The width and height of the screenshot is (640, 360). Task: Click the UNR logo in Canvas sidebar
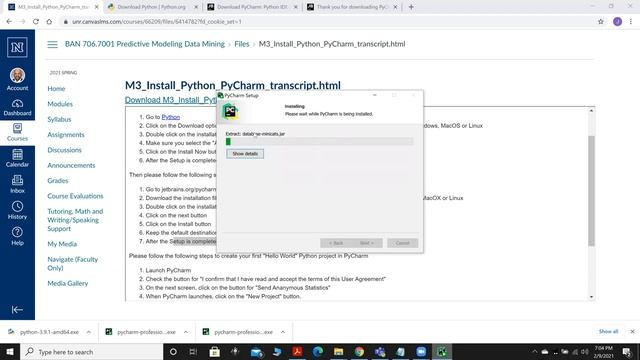click(x=17, y=47)
